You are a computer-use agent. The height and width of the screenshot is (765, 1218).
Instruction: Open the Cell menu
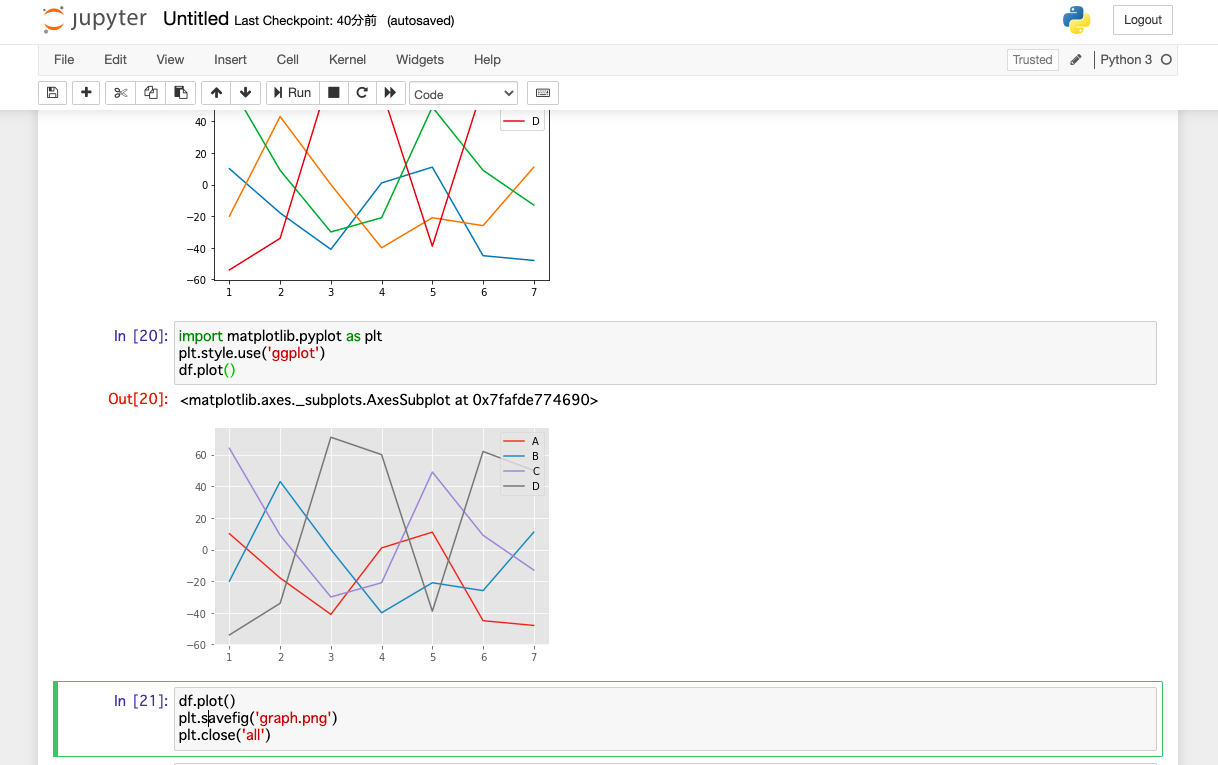[x=287, y=60]
